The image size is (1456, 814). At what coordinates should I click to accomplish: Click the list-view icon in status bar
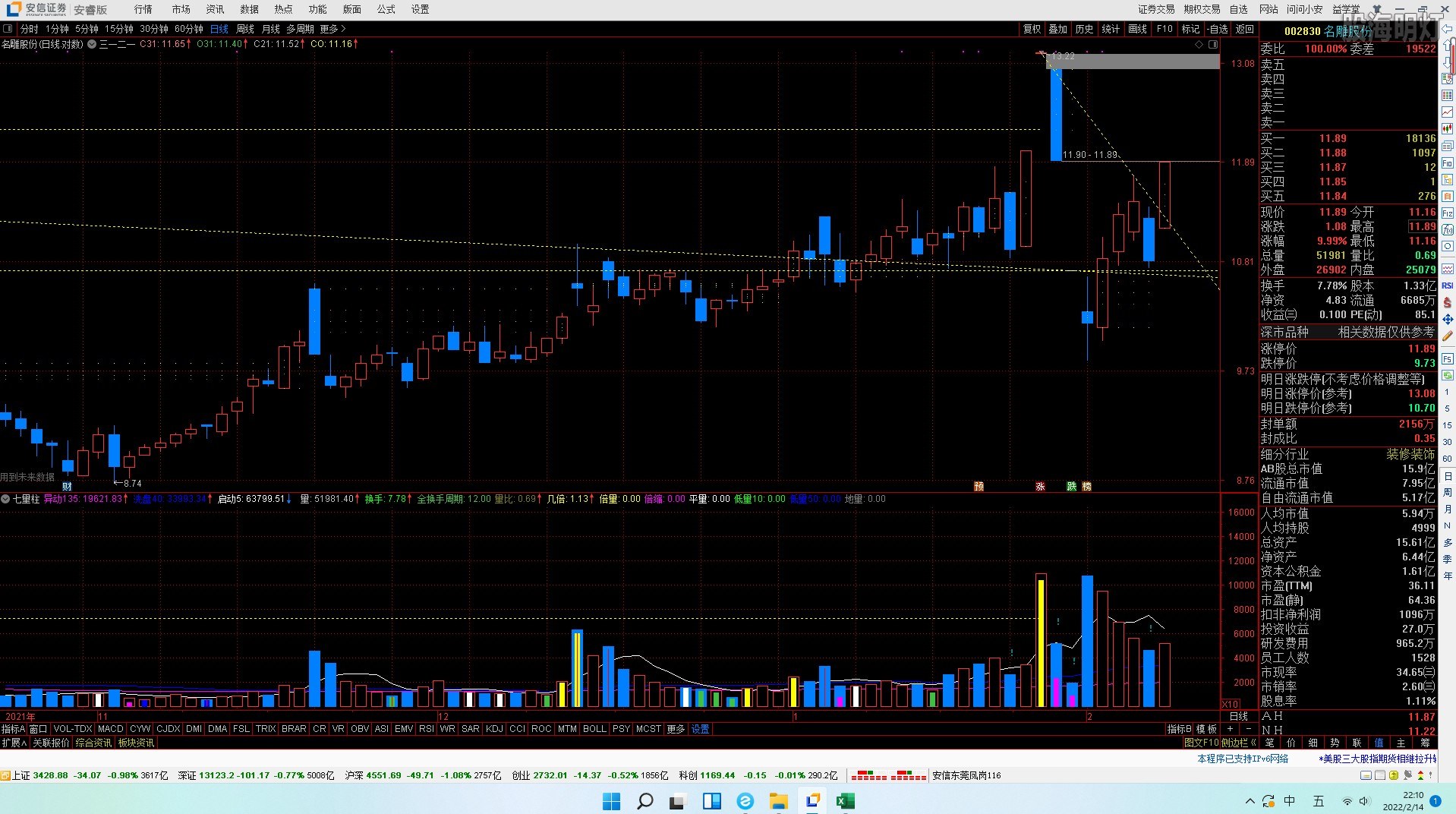[x=1379, y=775]
